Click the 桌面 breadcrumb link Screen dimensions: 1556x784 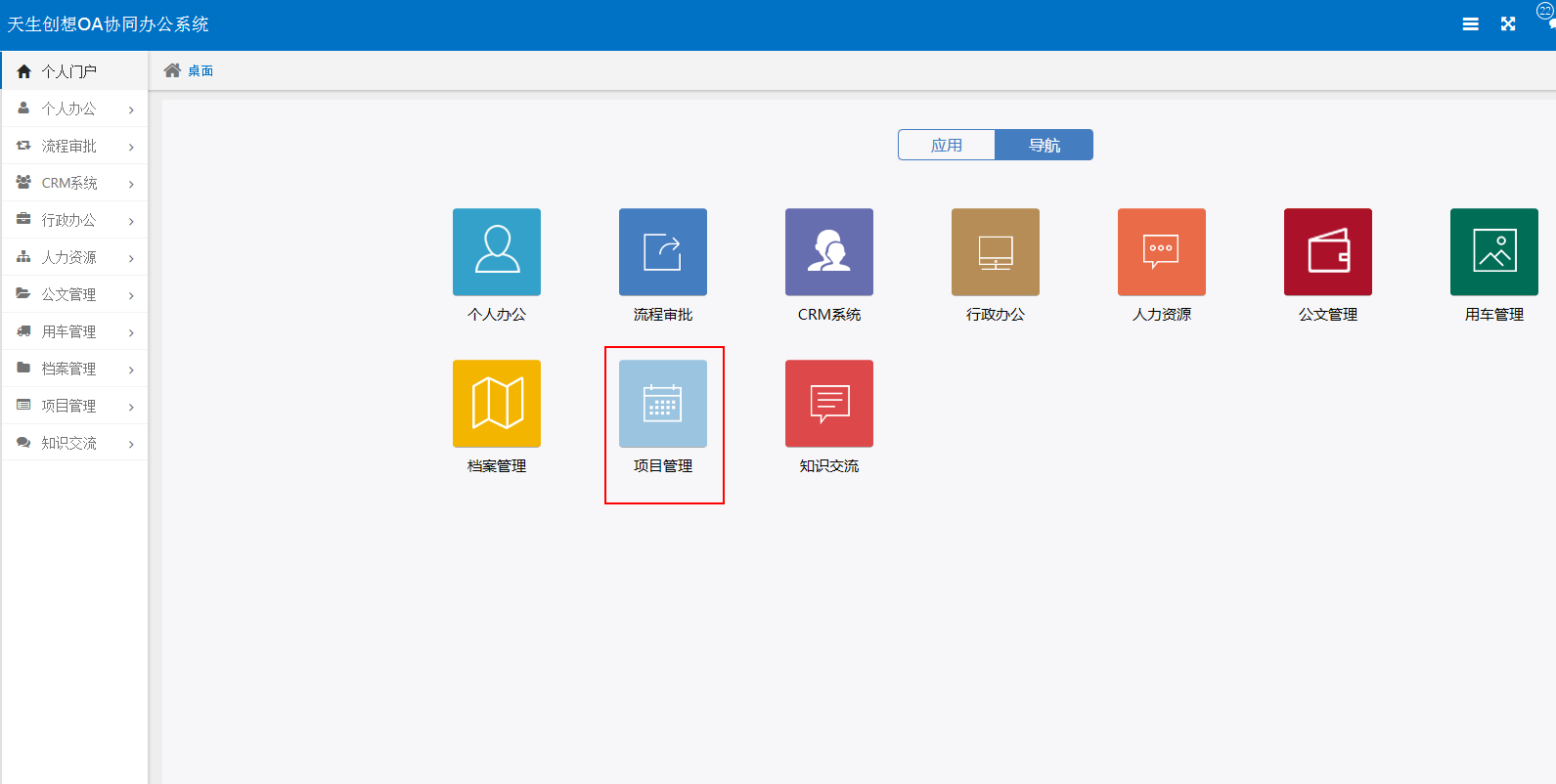[200, 70]
